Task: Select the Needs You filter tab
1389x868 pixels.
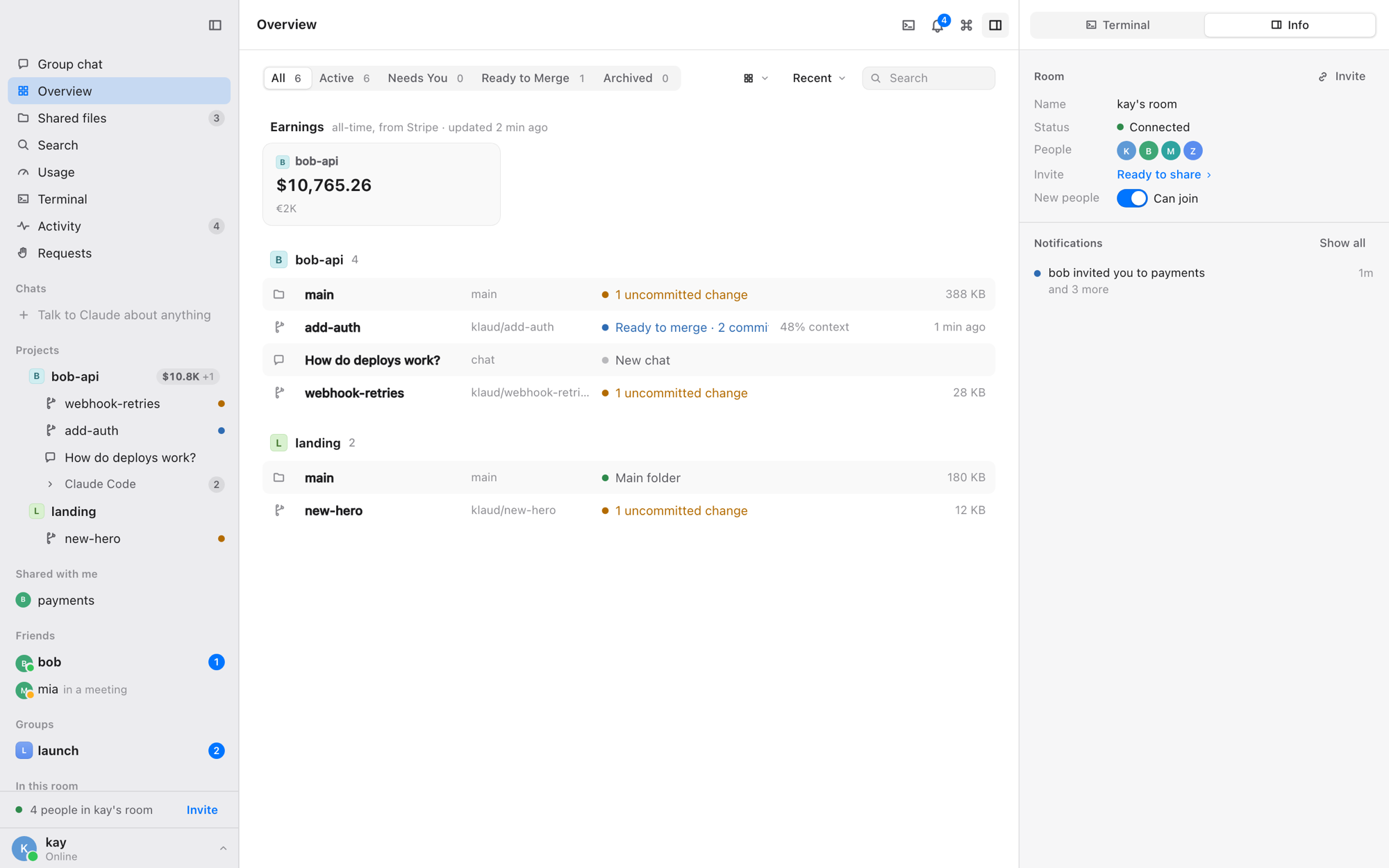Action: tap(425, 78)
